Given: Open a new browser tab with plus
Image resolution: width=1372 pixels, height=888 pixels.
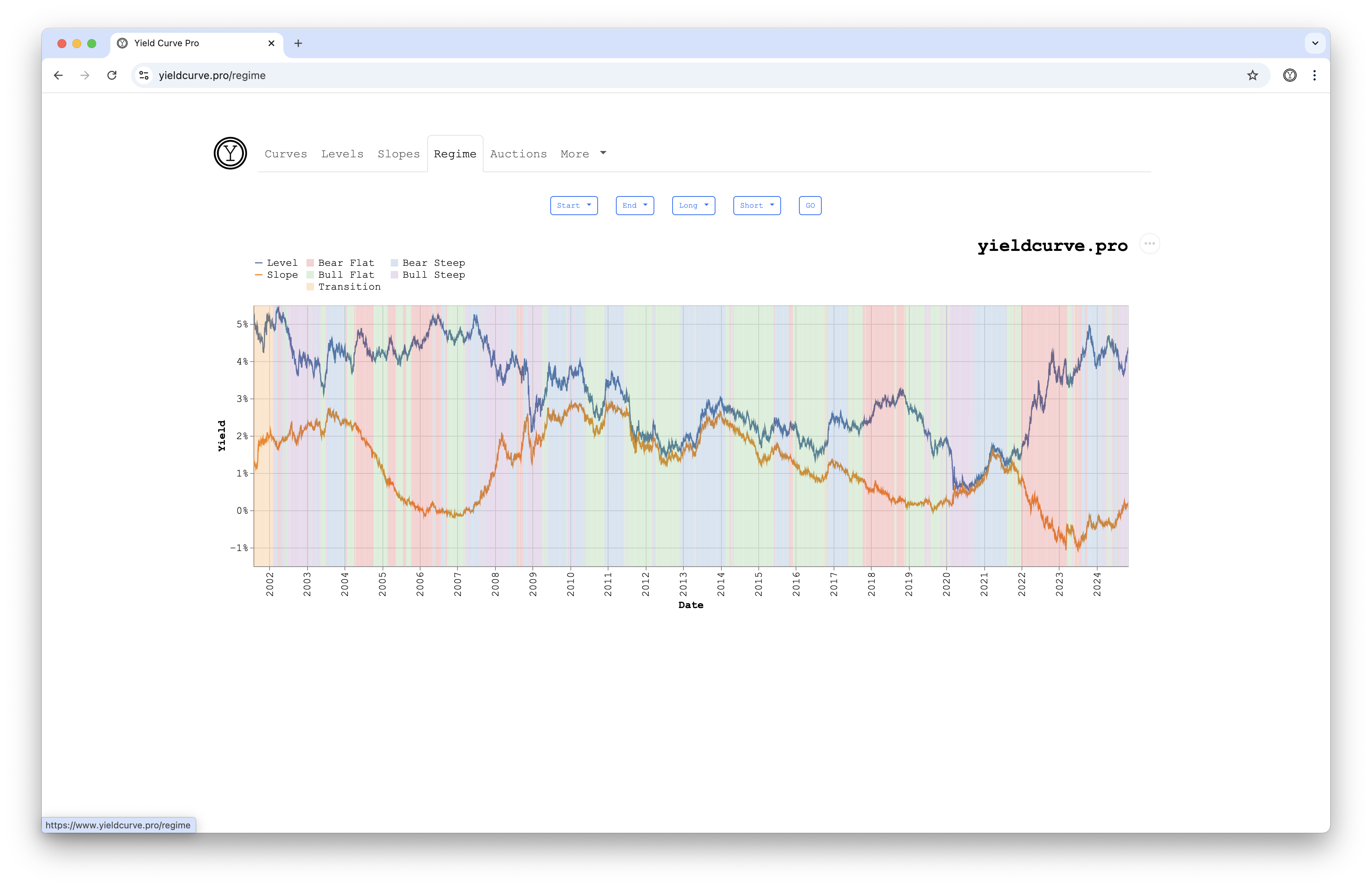Looking at the screenshot, I should coord(298,43).
